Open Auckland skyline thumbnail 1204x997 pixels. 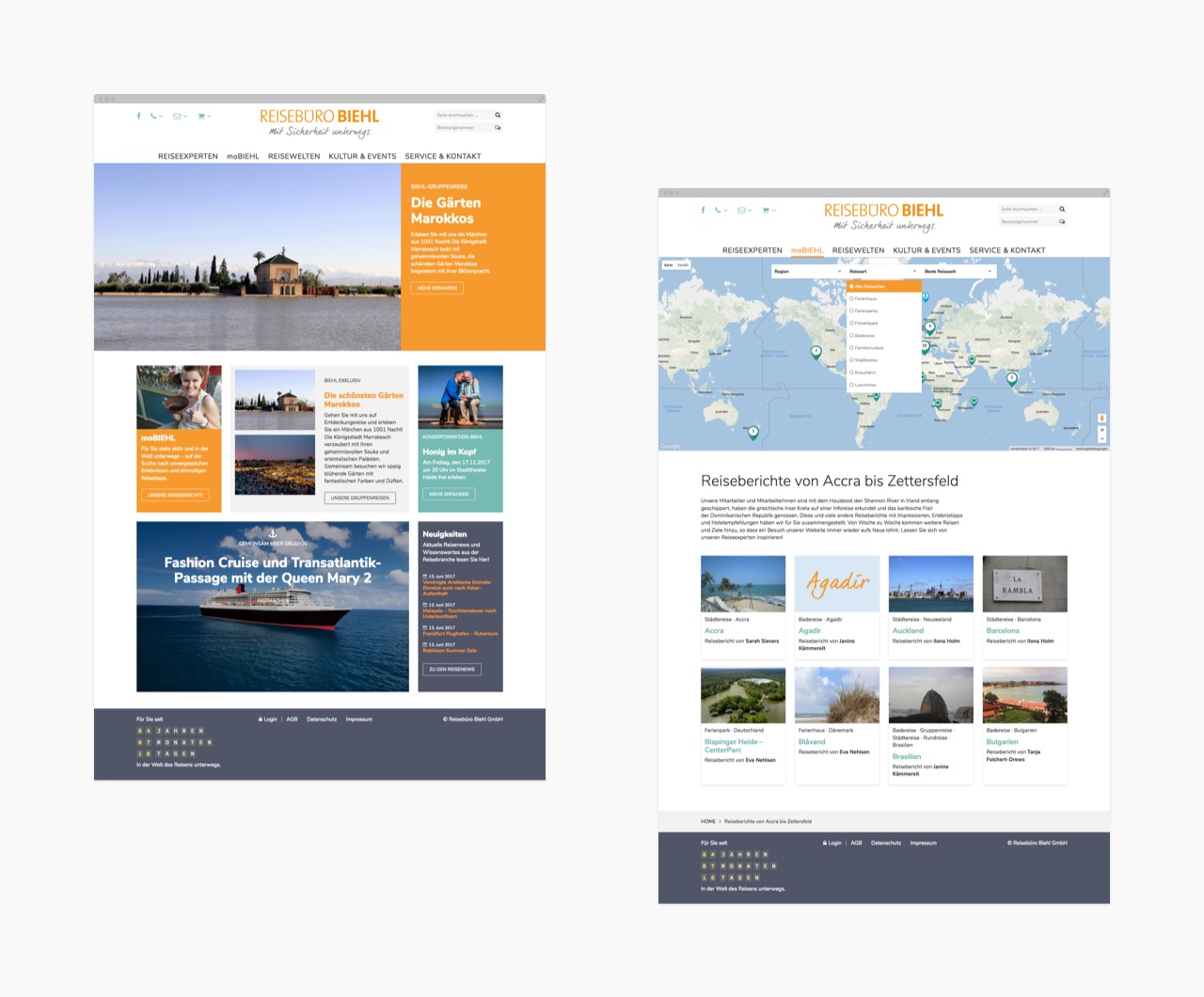coord(931,583)
